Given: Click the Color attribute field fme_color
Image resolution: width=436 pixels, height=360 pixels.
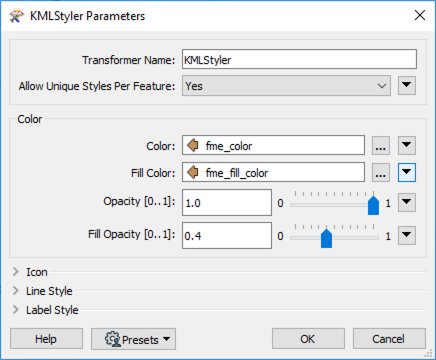Looking at the screenshot, I should (273, 145).
